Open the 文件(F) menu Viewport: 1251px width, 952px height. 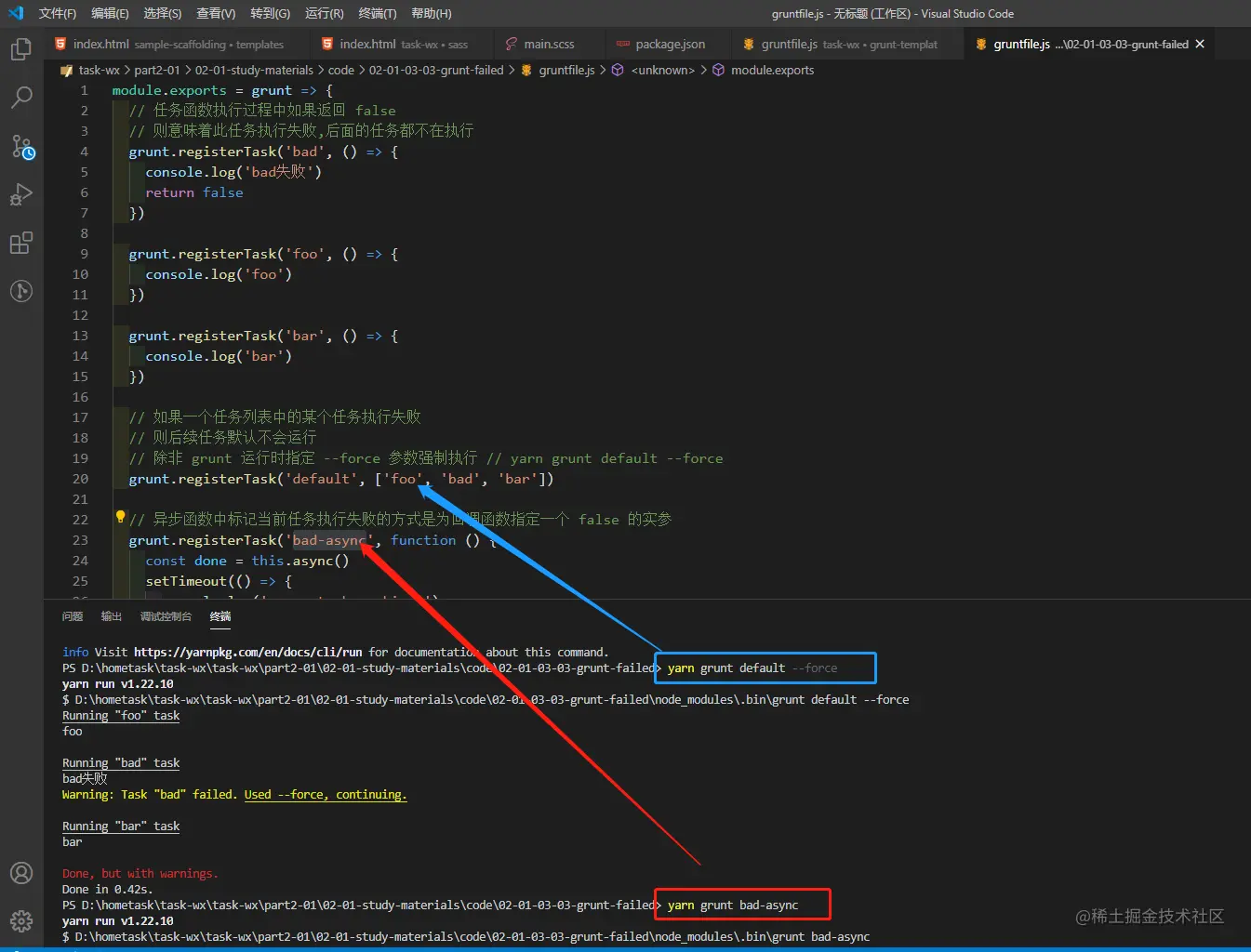click(58, 13)
